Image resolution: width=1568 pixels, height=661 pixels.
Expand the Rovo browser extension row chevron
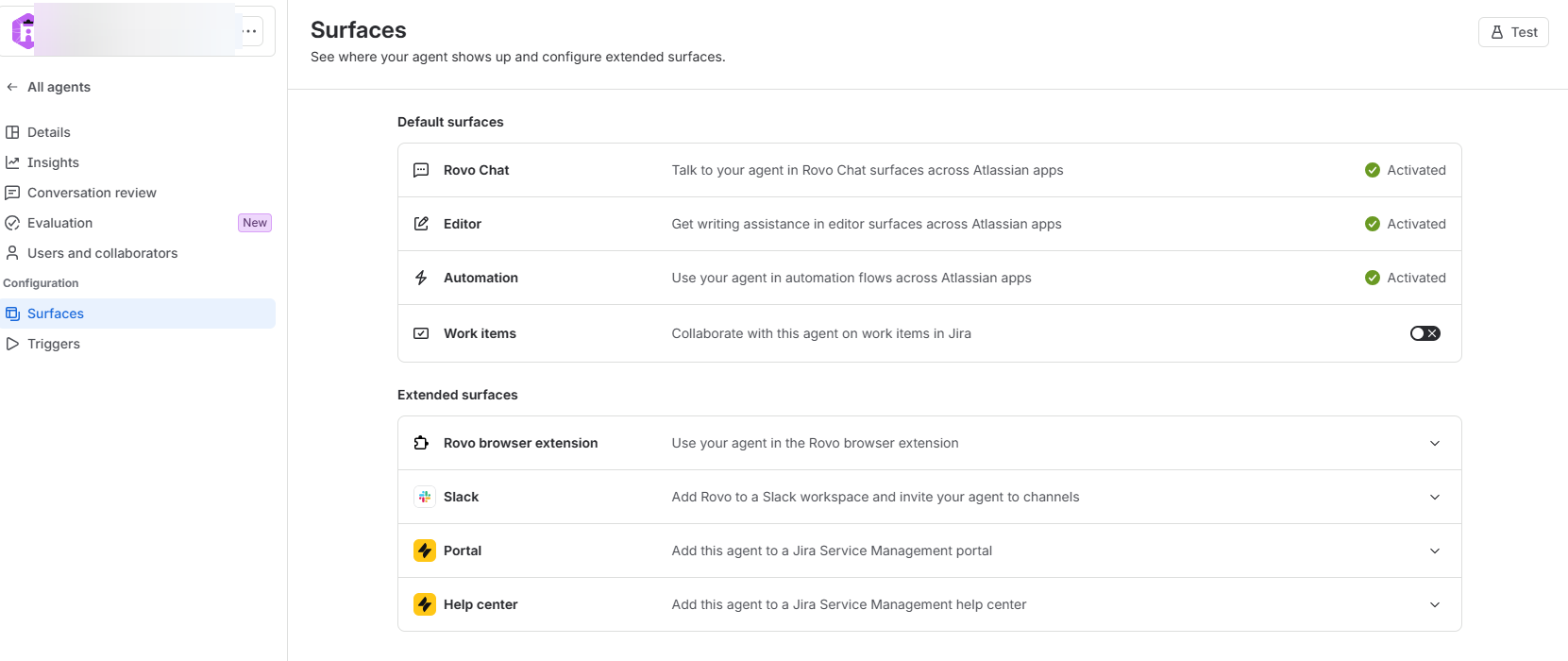[1435, 443]
